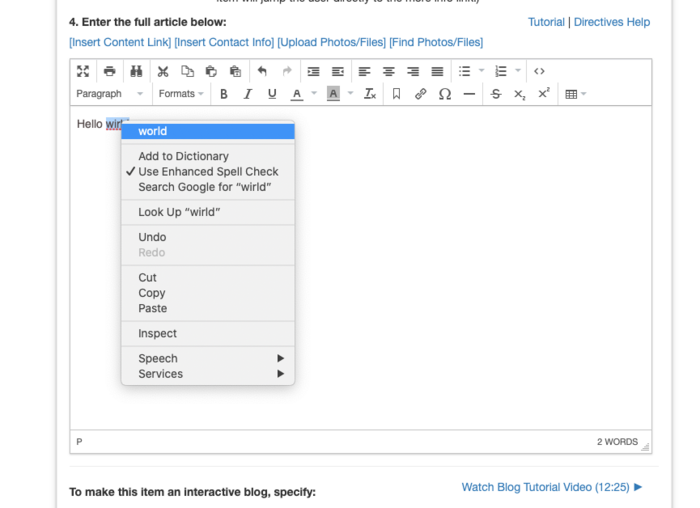Click the increase indent icon
The height and width of the screenshot is (508, 700).
313,71
